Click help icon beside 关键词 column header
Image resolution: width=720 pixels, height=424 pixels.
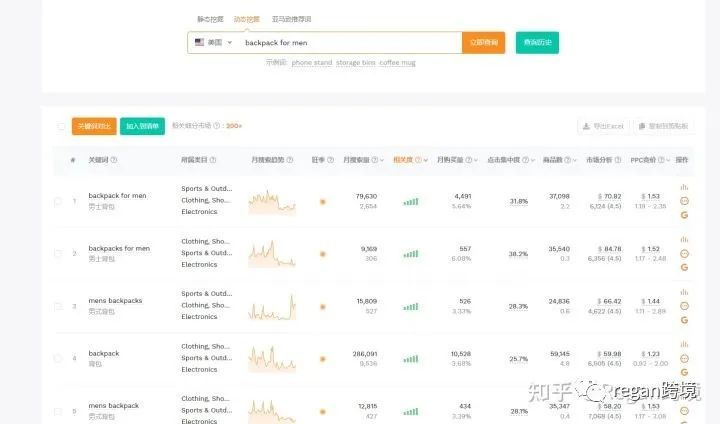pyautogui.click(x=113, y=160)
